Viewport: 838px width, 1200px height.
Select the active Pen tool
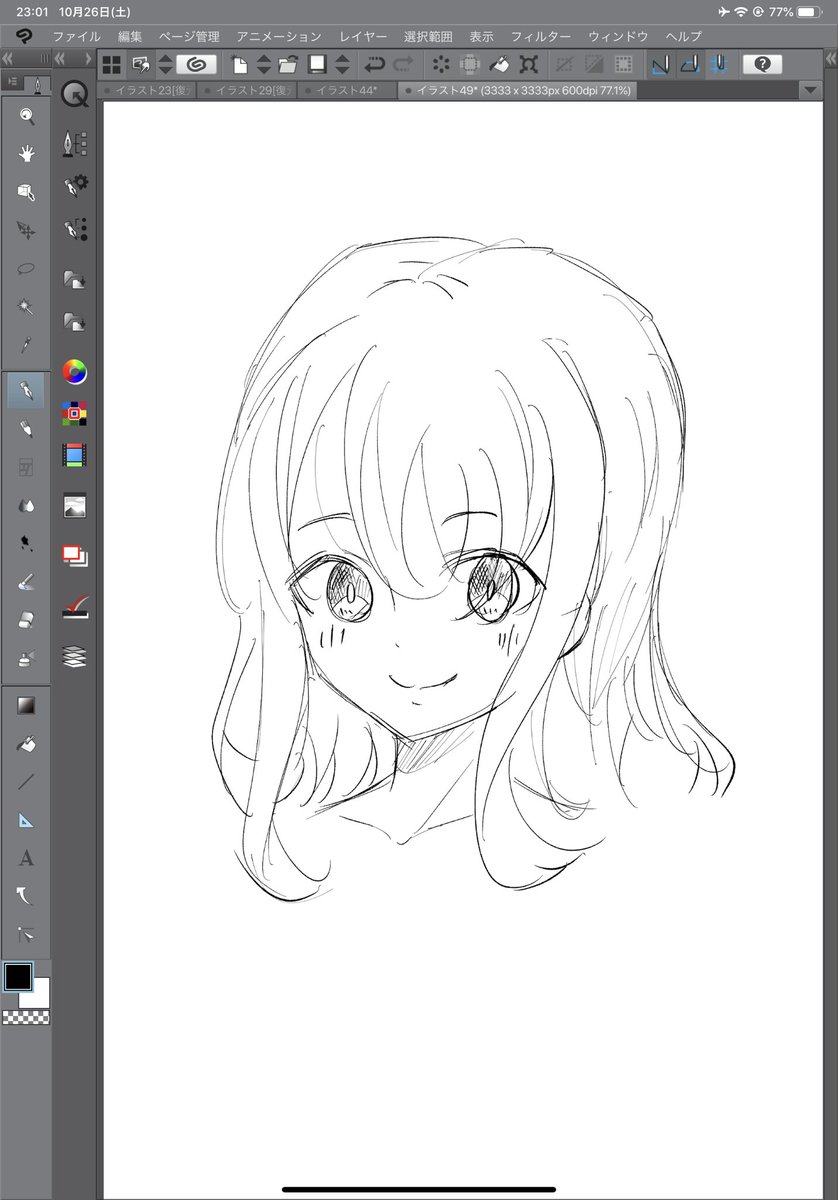click(x=26, y=389)
